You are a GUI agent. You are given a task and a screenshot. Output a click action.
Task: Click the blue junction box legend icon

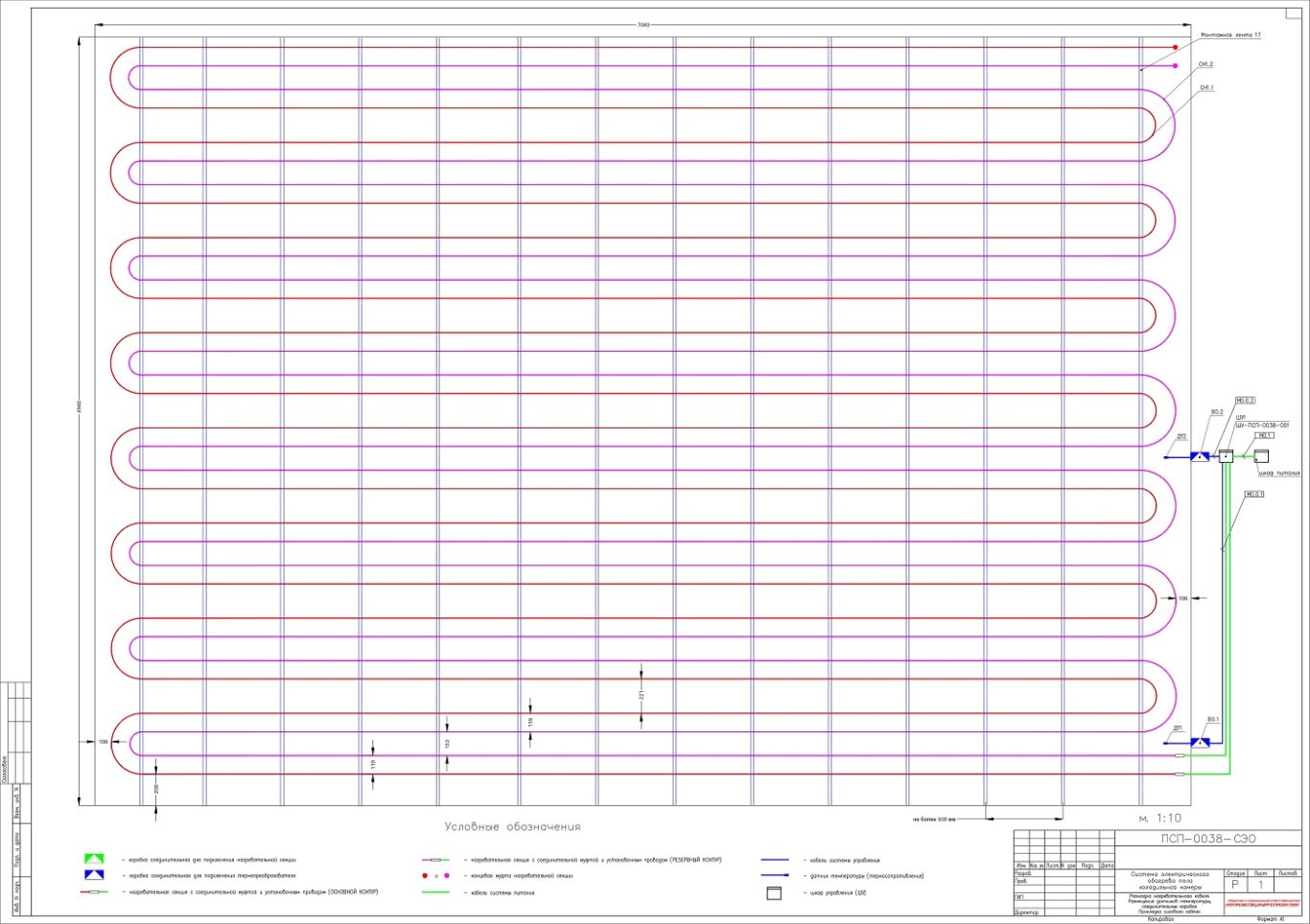click(94, 874)
